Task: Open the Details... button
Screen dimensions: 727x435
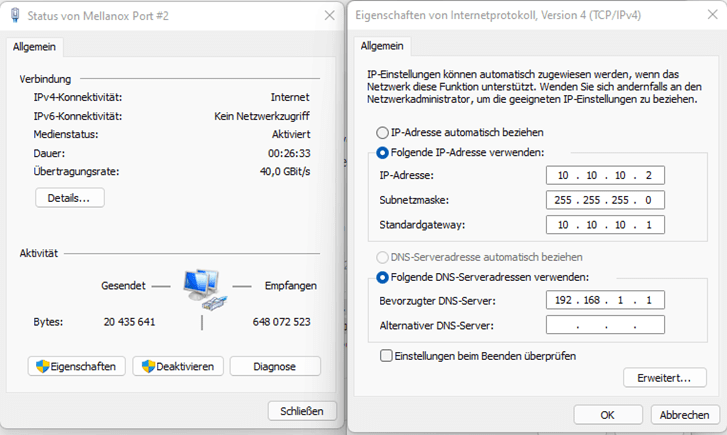Action: tap(70, 198)
